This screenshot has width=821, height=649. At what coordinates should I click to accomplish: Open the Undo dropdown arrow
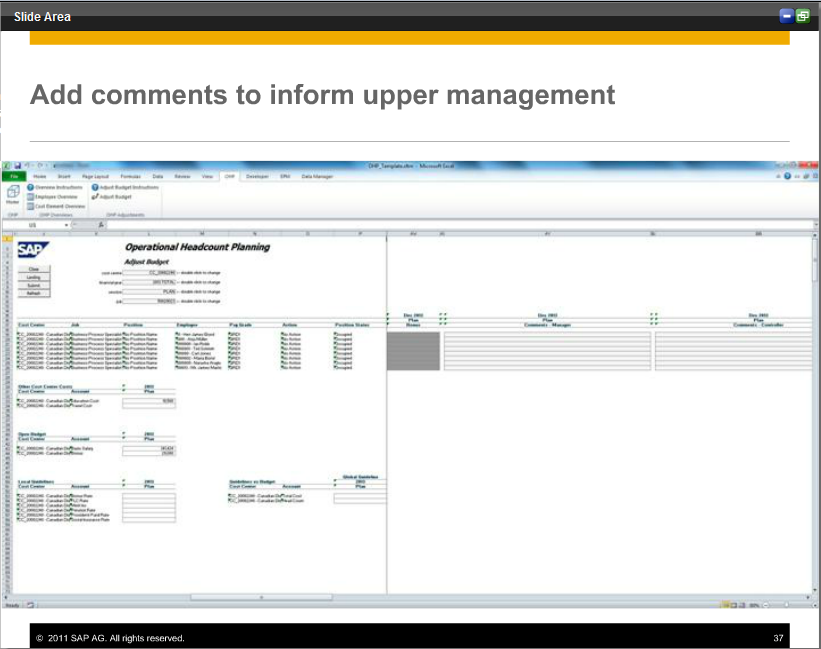click(x=31, y=166)
